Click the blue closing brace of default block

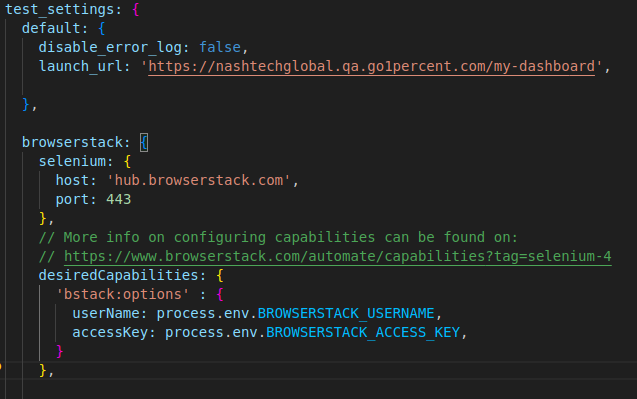coord(26,104)
